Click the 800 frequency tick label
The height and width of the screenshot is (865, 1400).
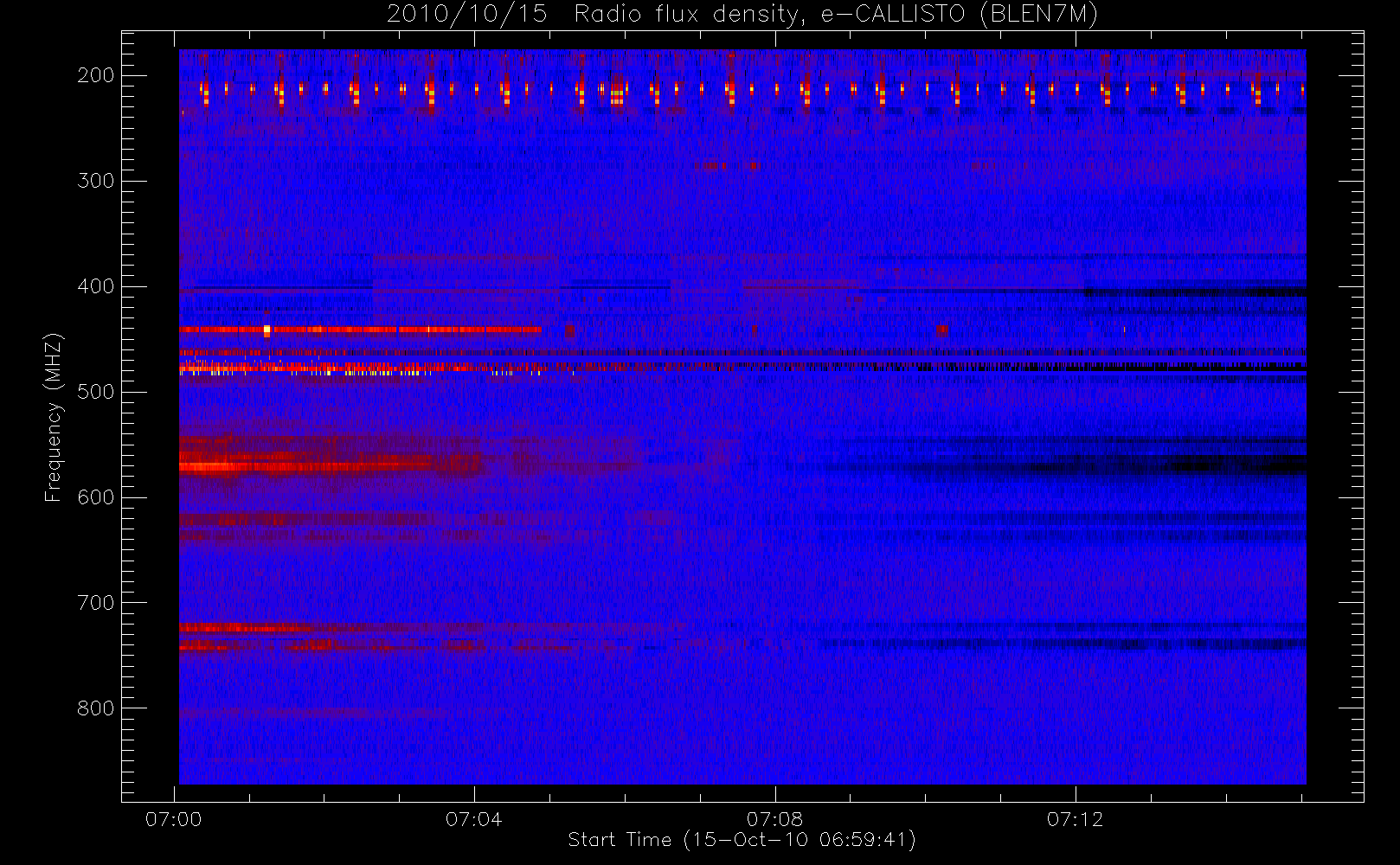pos(96,708)
